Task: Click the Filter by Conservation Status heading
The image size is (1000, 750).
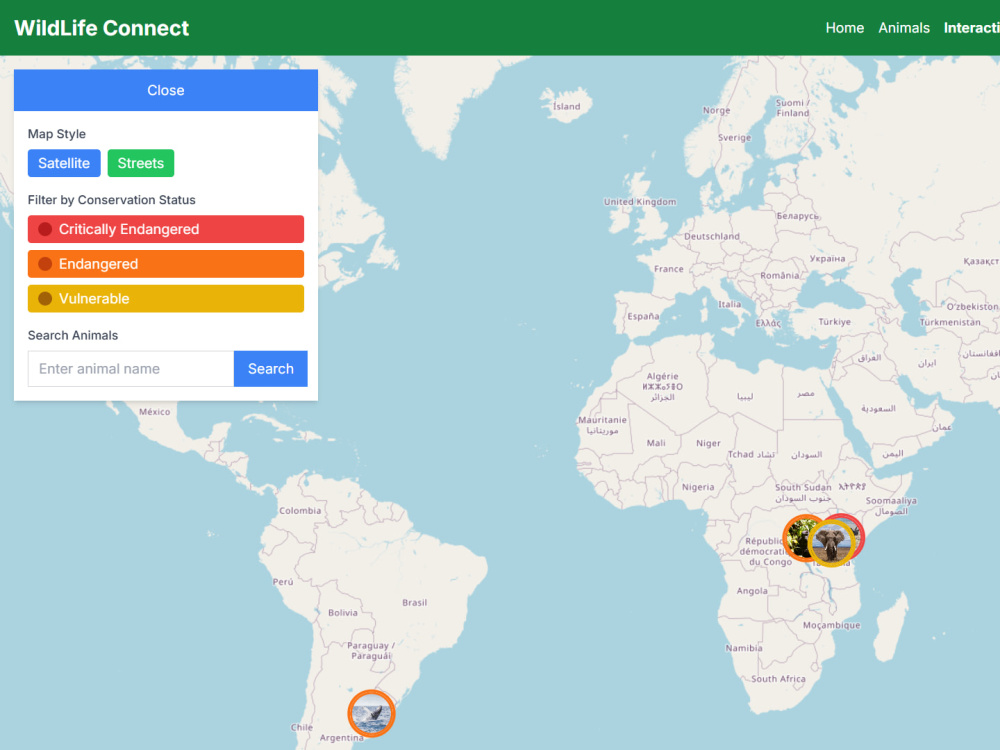Action: pyautogui.click(x=112, y=200)
